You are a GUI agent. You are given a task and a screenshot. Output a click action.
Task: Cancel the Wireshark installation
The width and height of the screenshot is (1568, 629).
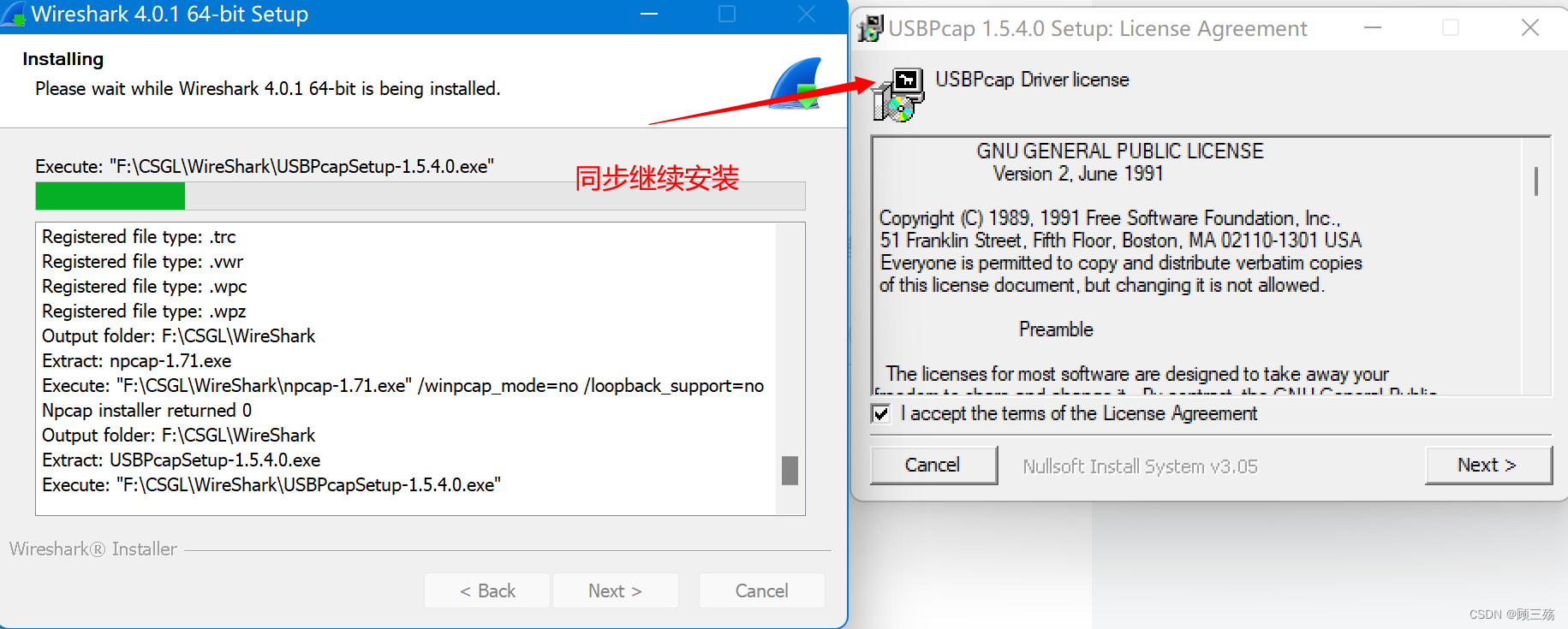tap(761, 590)
